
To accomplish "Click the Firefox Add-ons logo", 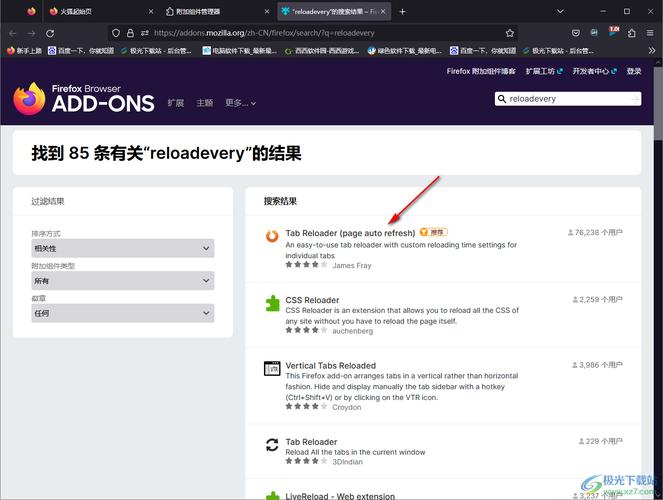I will [84, 99].
